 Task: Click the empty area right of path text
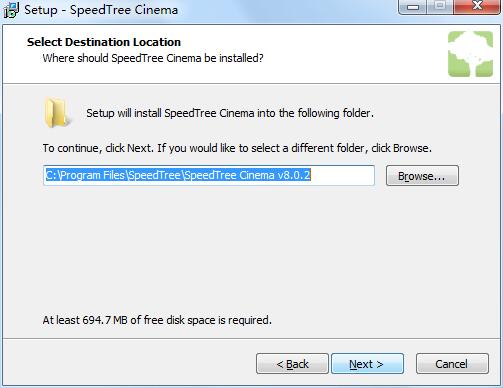point(342,175)
